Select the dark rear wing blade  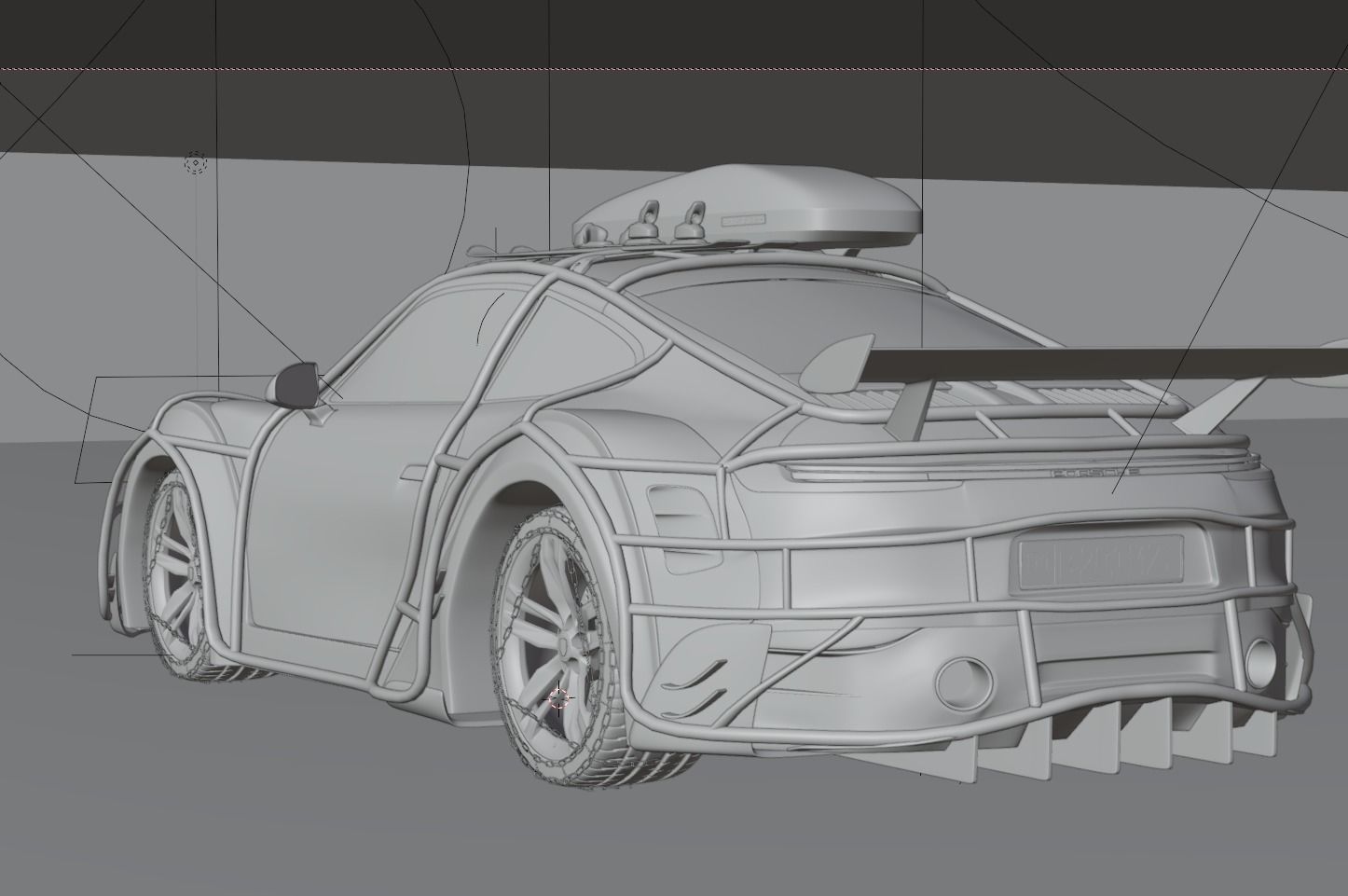pyautogui.click(x=1105, y=362)
